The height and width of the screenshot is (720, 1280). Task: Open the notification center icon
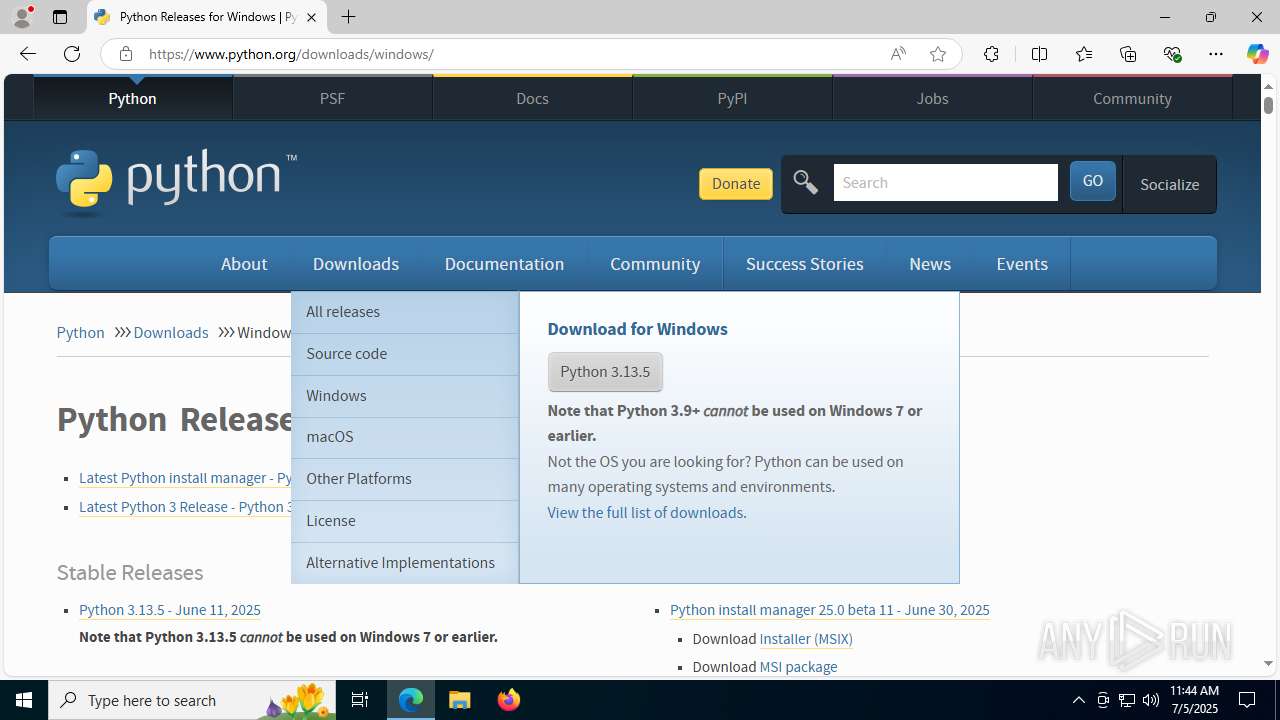[1247, 700]
